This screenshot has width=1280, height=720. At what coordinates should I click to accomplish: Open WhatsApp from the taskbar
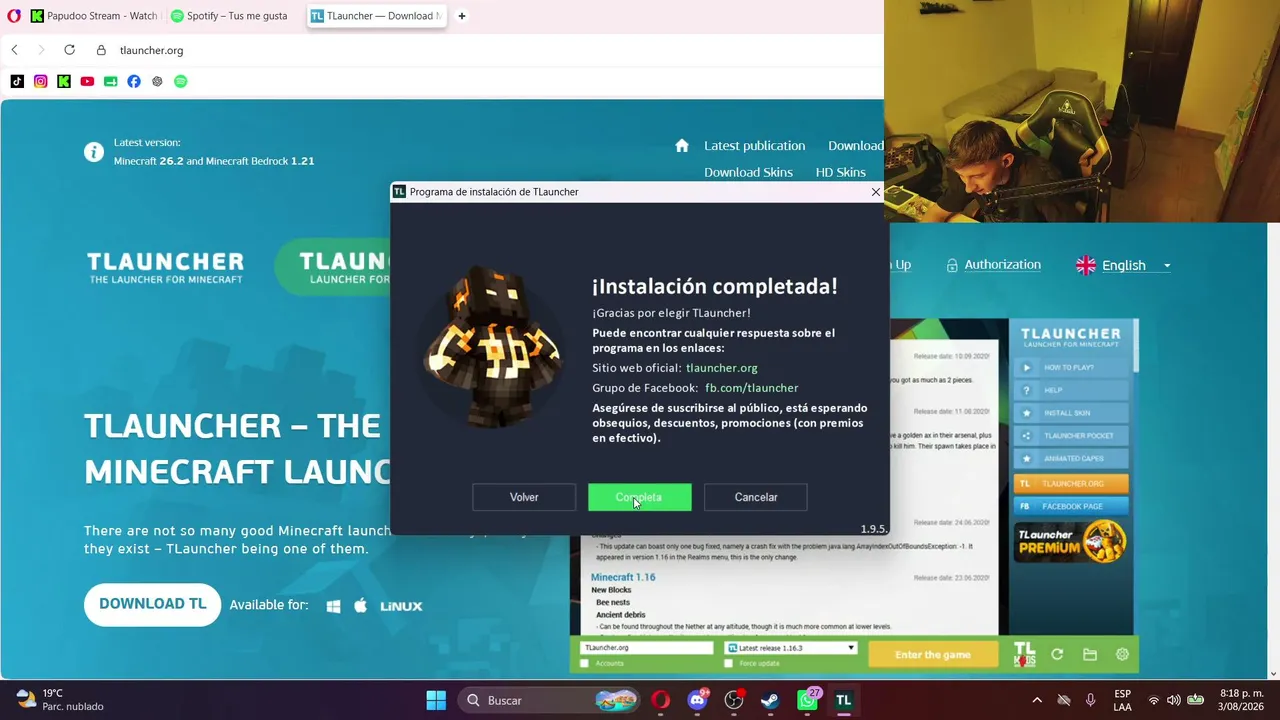[807, 700]
